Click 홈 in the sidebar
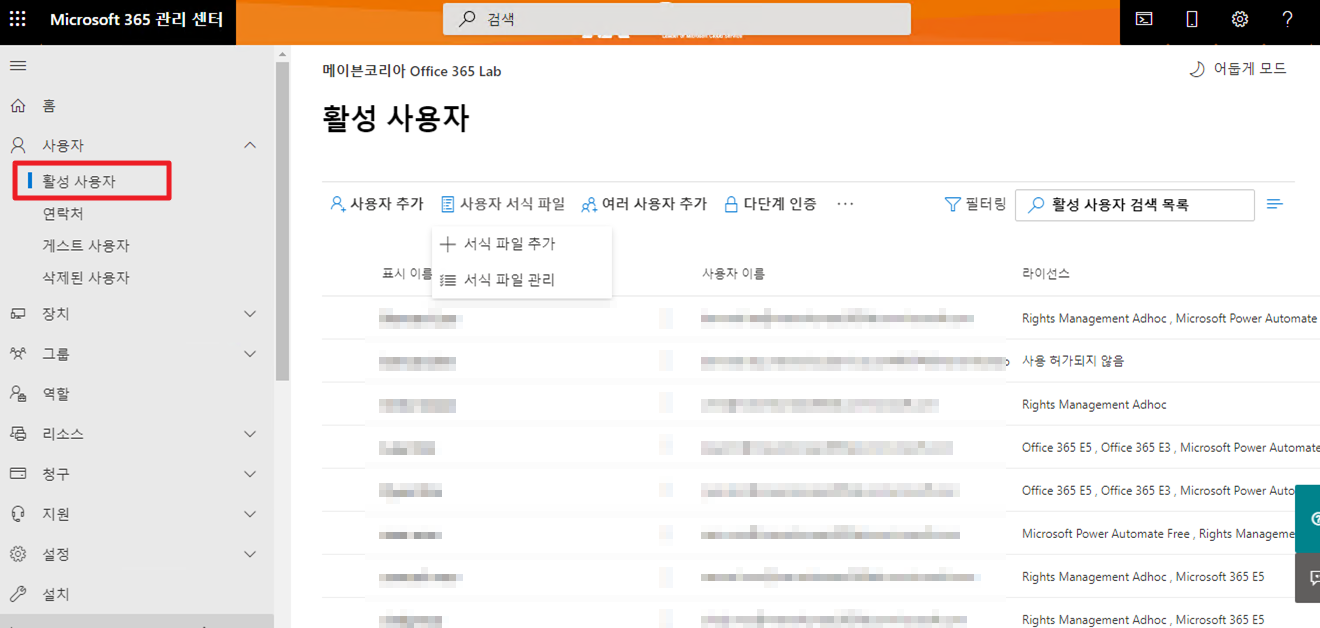The width and height of the screenshot is (1320, 628). (49, 106)
